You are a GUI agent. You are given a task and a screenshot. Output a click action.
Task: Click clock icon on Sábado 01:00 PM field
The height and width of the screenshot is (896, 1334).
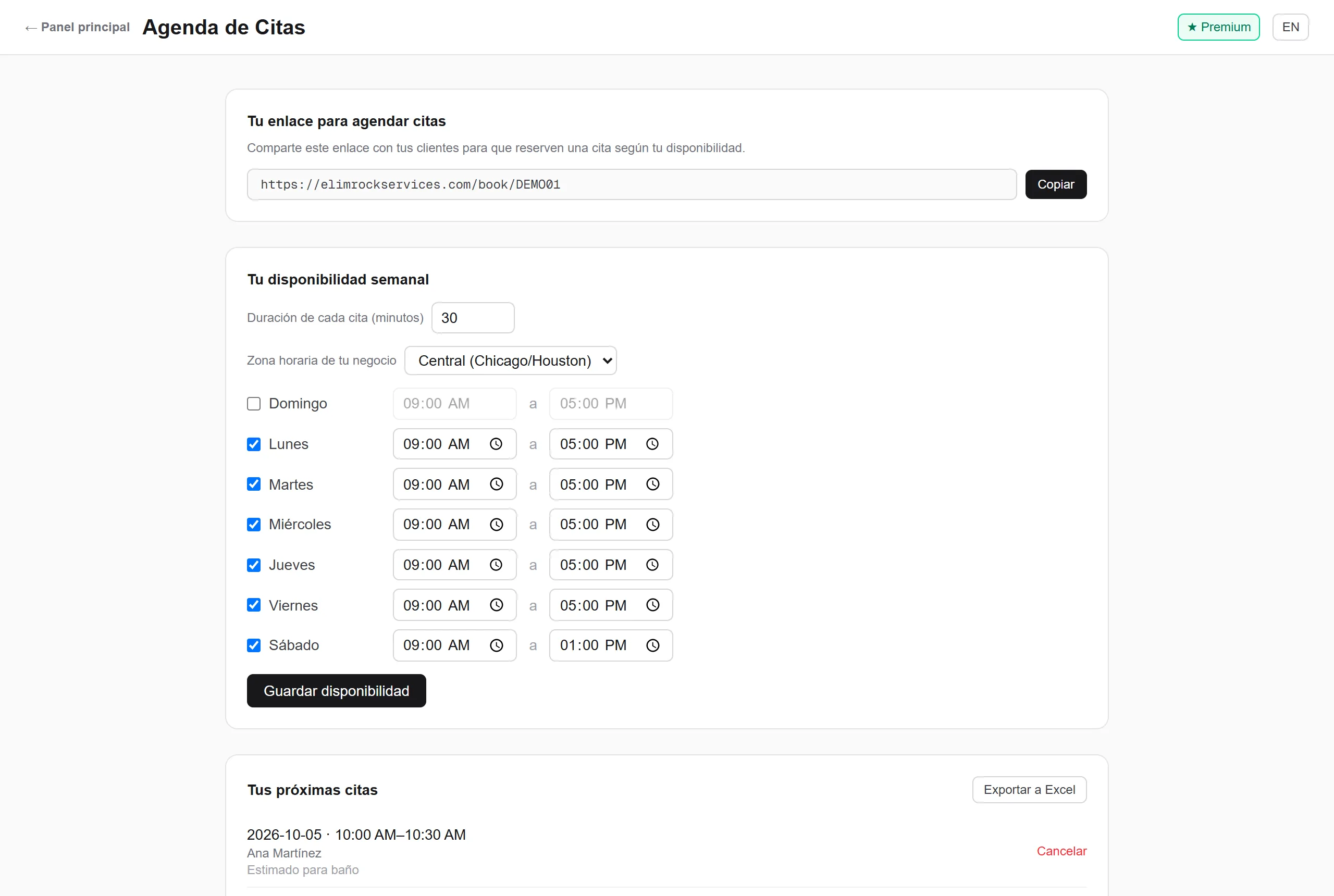click(652, 645)
